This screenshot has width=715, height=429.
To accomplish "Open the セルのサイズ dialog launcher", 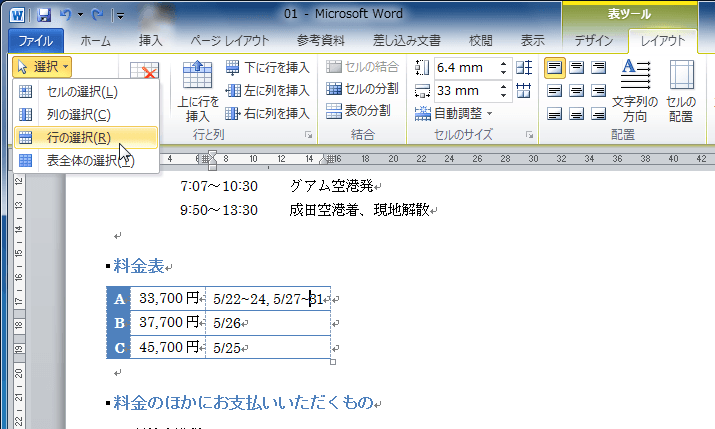I will [529, 135].
